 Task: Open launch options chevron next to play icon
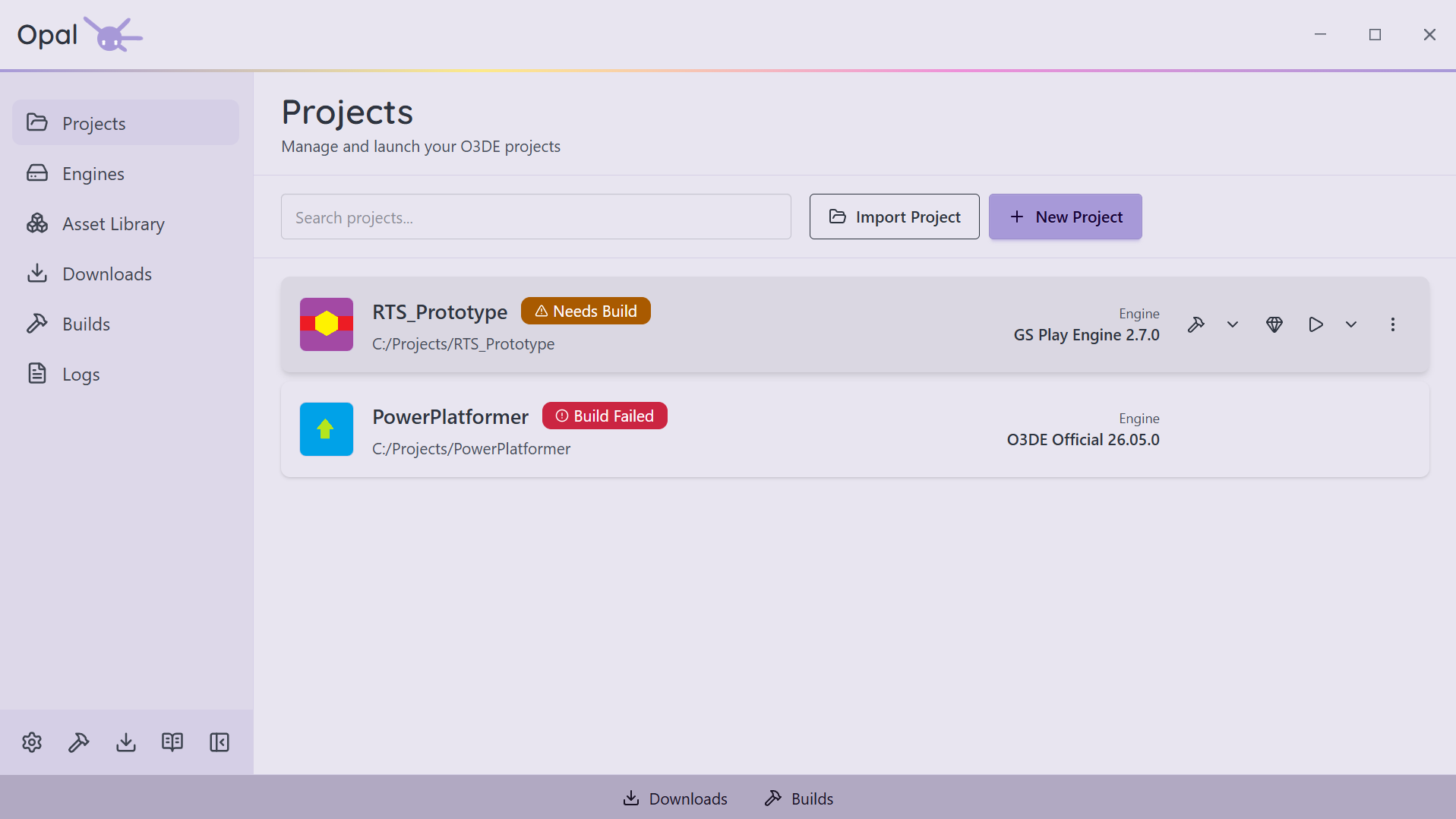pyautogui.click(x=1351, y=324)
